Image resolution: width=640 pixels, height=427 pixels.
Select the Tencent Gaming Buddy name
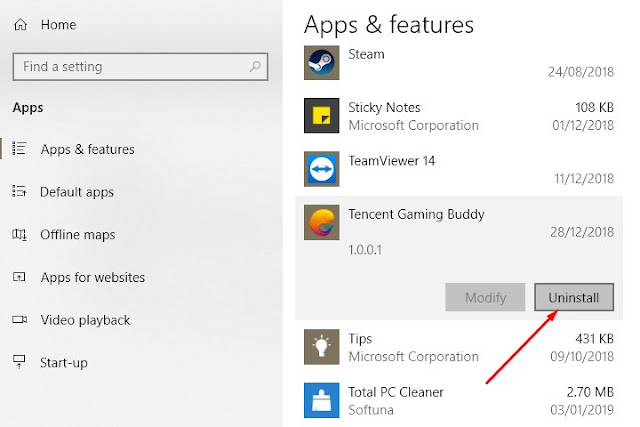(x=416, y=214)
